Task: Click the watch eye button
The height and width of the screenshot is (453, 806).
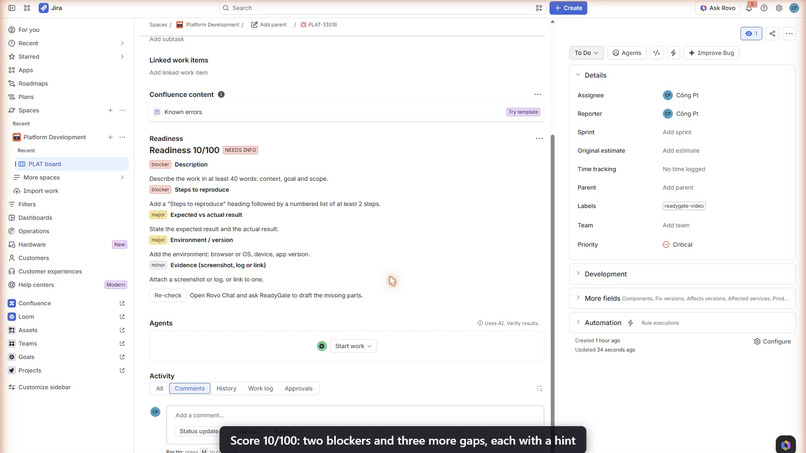Action: (751, 33)
